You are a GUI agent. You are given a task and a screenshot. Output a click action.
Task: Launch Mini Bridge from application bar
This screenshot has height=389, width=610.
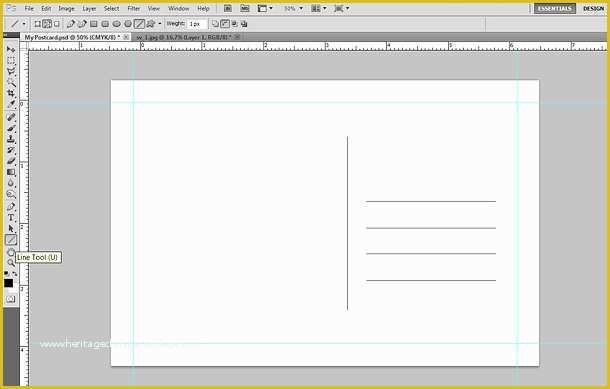245,8
